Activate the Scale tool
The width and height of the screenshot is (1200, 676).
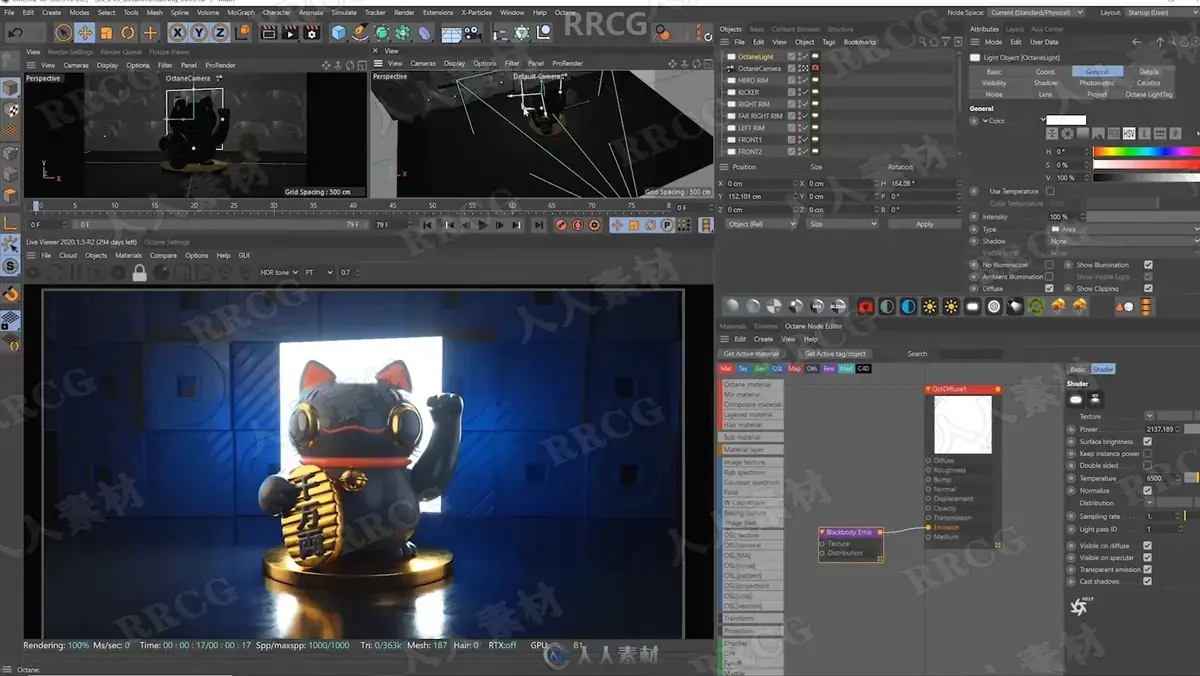click(x=106, y=33)
